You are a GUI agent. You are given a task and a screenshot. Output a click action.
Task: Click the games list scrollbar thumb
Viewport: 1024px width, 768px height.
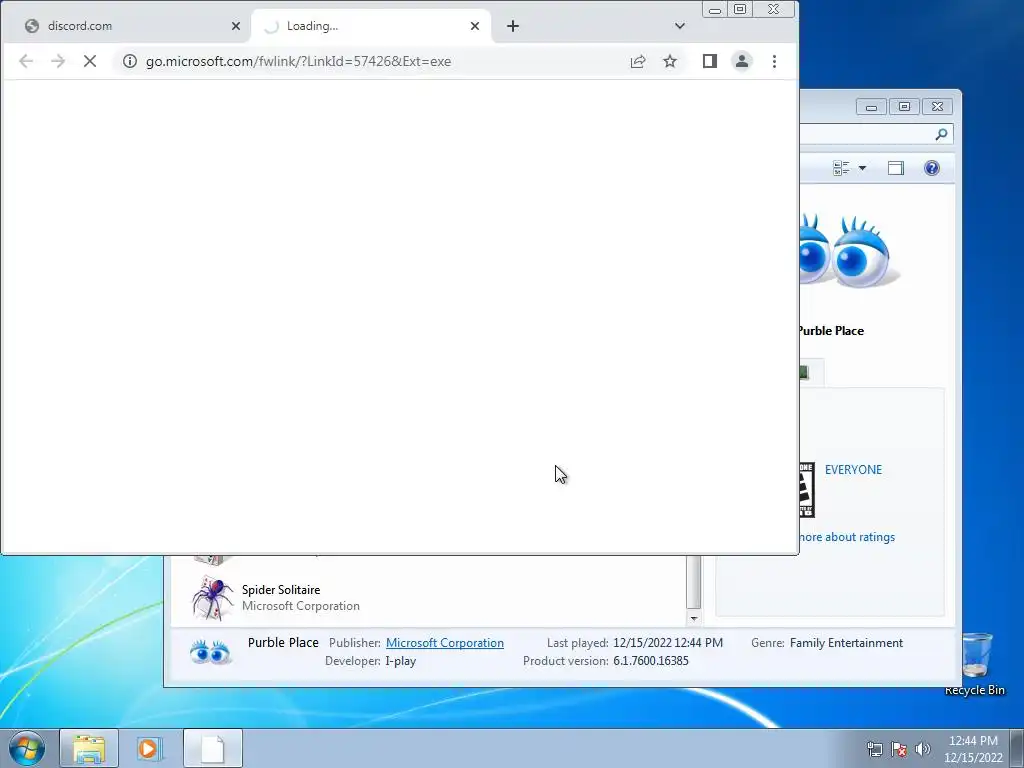pyautogui.click(x=694, y=581)
